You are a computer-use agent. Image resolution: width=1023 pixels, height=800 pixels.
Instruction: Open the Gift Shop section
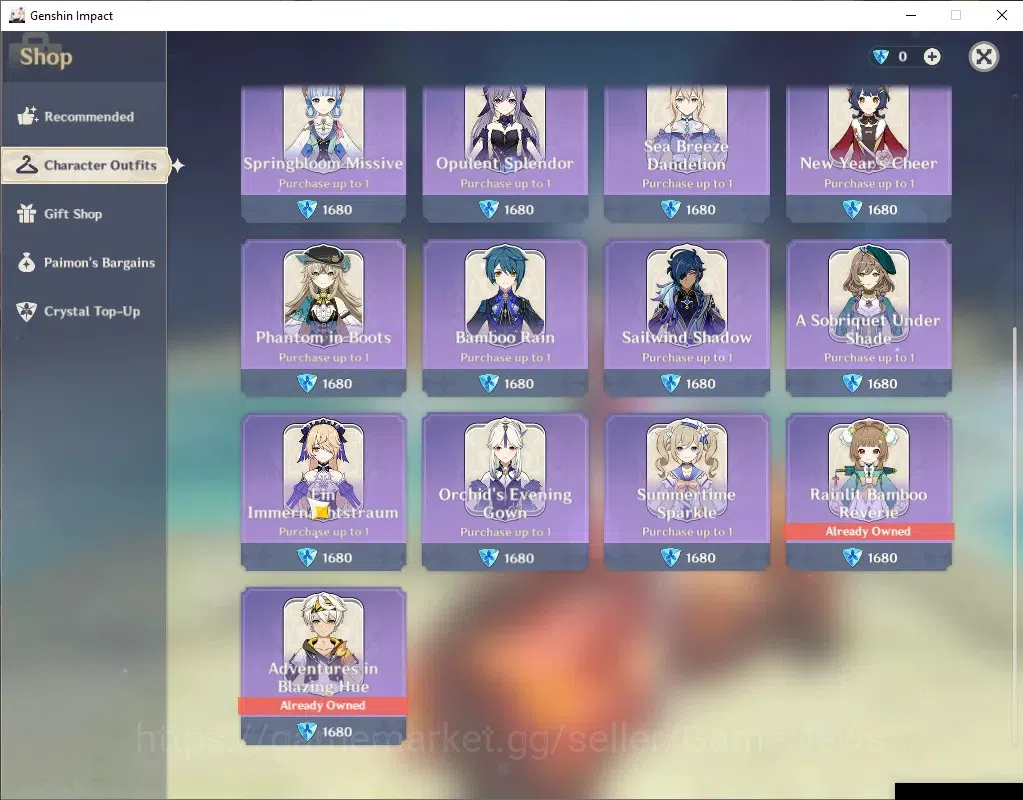click(x=84, y=214)
